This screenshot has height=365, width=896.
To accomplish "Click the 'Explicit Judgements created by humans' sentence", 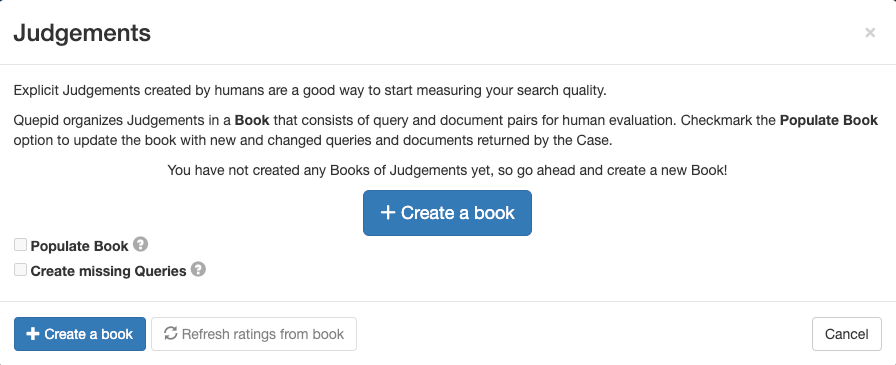I will point(310,90).
